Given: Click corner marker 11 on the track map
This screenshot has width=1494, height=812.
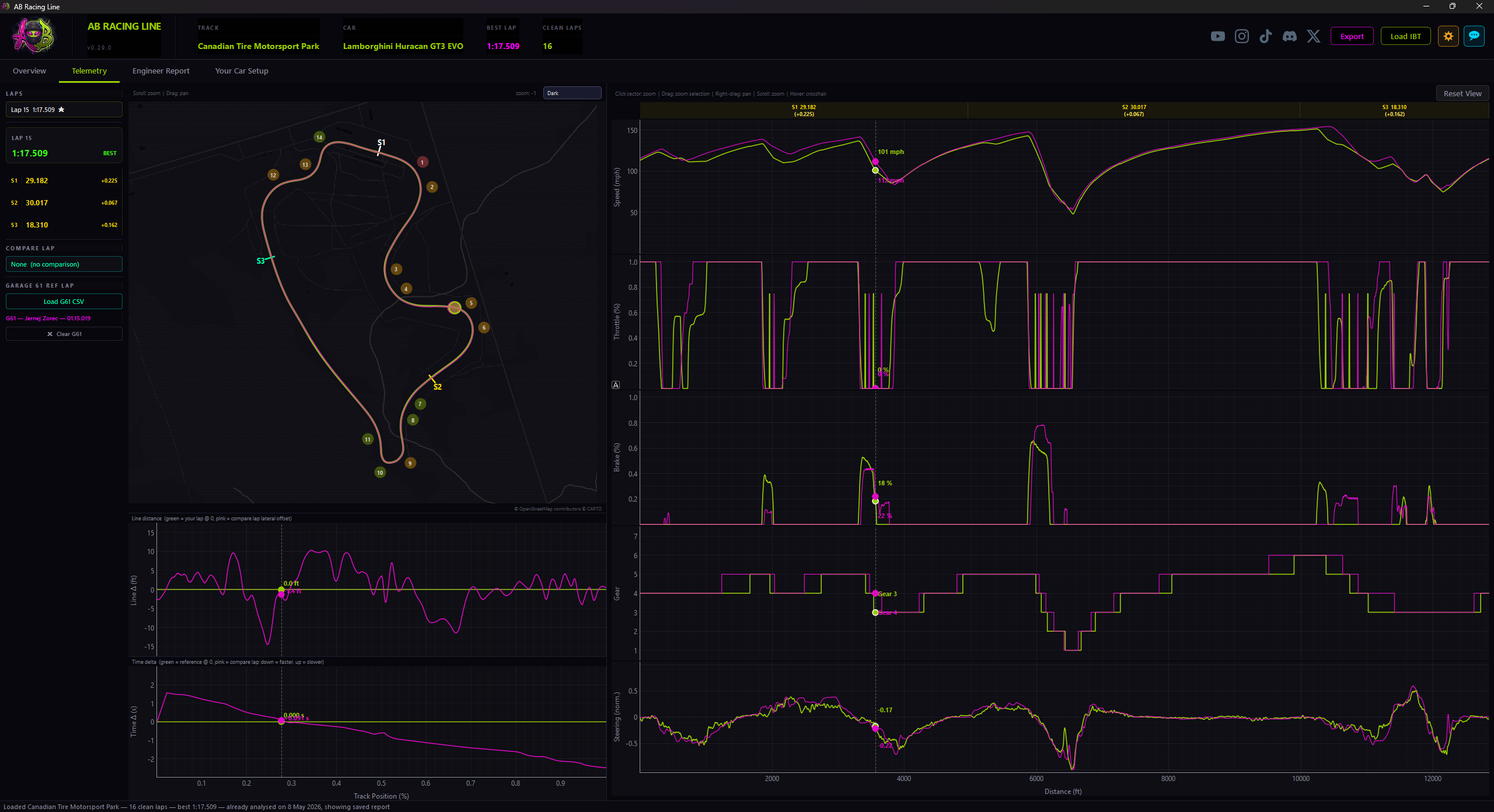Looking at the screenshot, I should pyautogui.click(x=368, y=439).
